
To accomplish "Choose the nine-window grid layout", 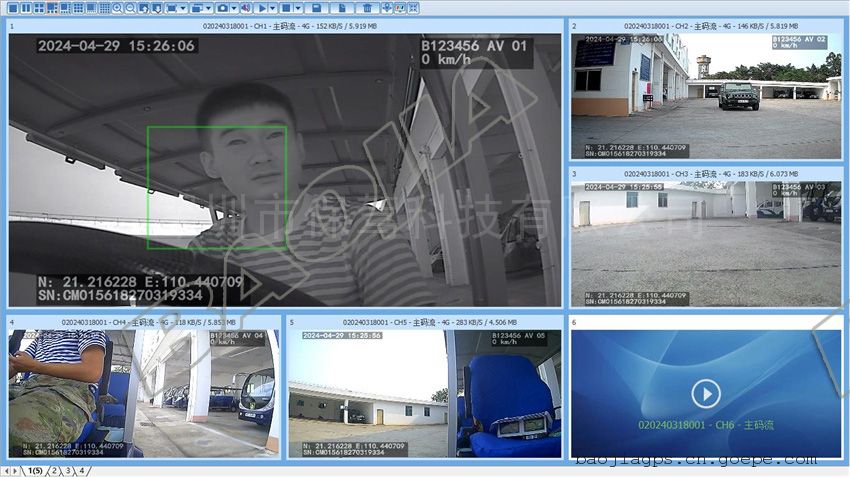I will tap(78, 8).
